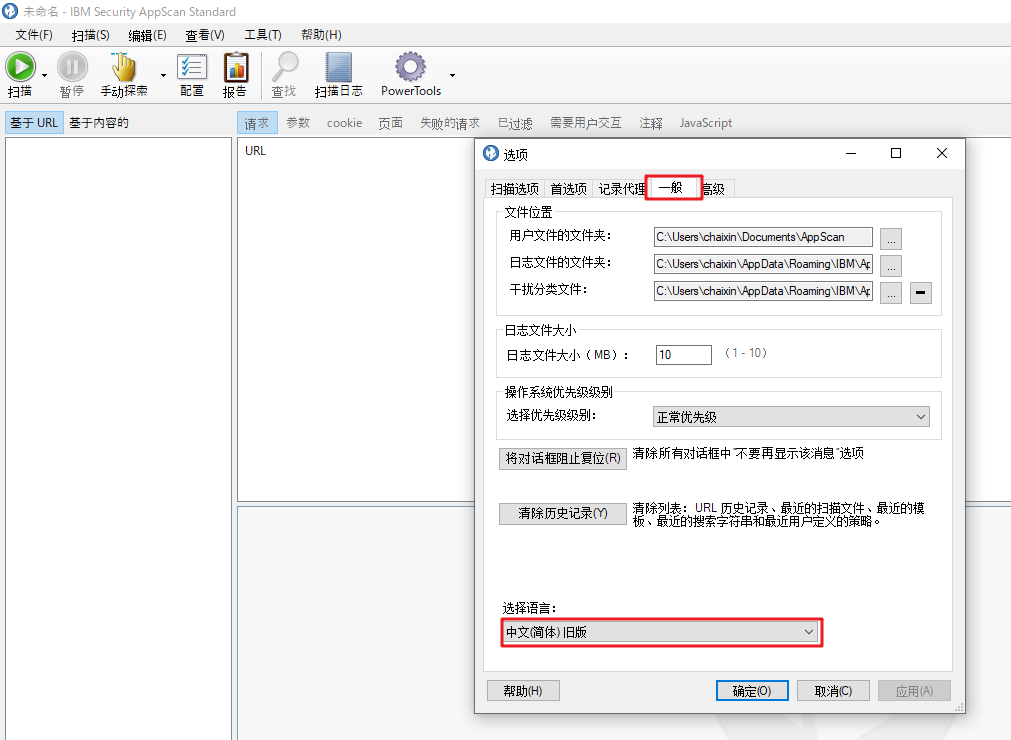Open Scan Log (扫描日志) icon

(339, 67)
